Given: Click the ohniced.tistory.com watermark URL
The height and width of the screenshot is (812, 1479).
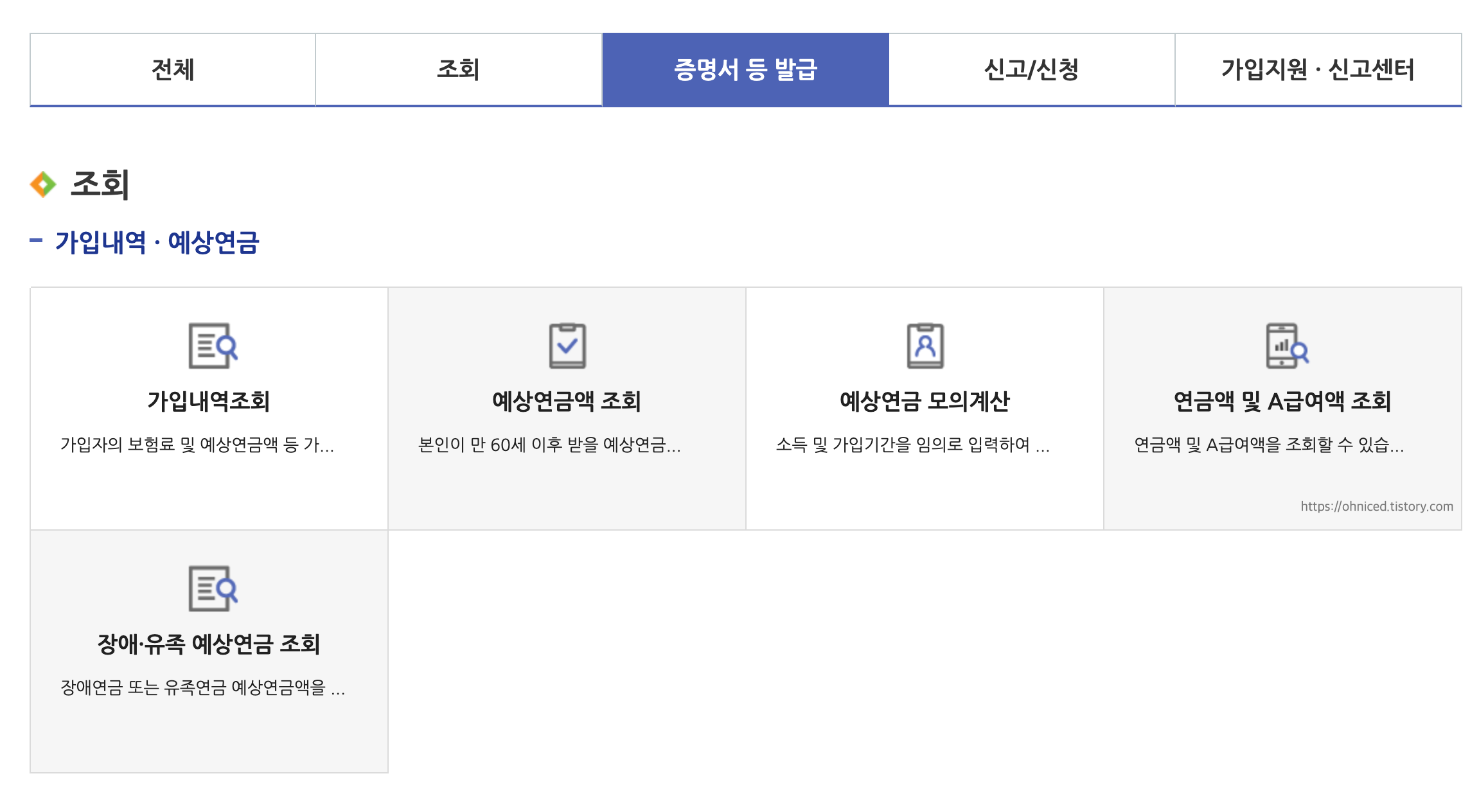Looking at the screenshot, I should pos(1376,506).
